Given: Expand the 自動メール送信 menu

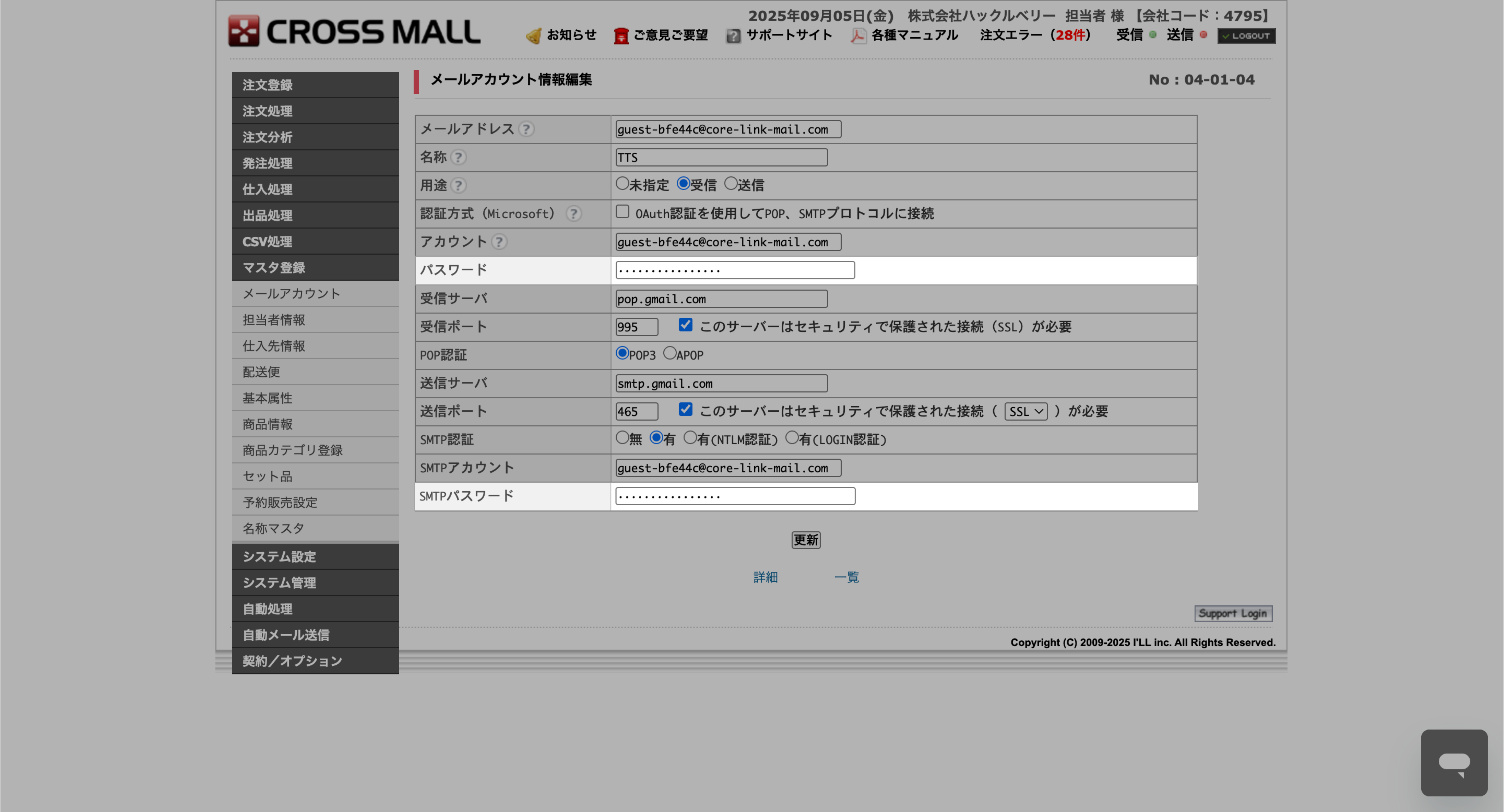Looking at the screenshot, I should pyautogui.click(x=315, y=635).
